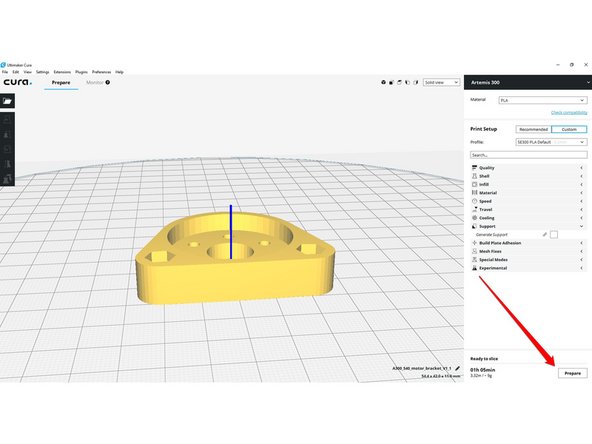Click the Special Modes category icon

point(475,260)
